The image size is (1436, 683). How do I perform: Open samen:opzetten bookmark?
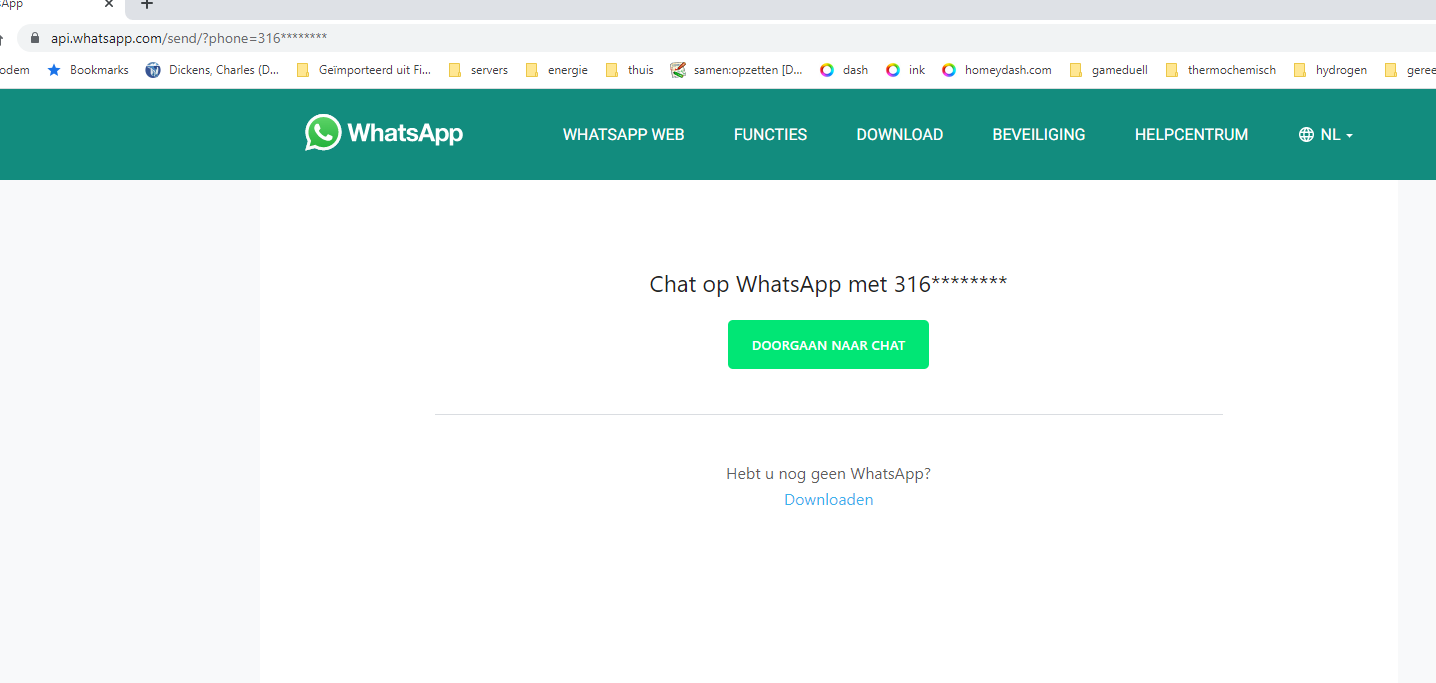click(x=737, y=70)
